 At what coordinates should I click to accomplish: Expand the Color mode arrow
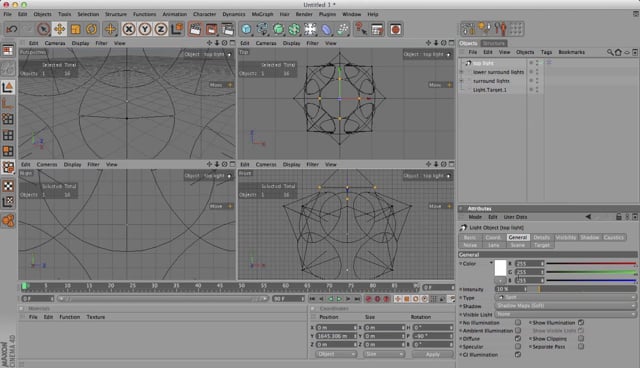491,263
